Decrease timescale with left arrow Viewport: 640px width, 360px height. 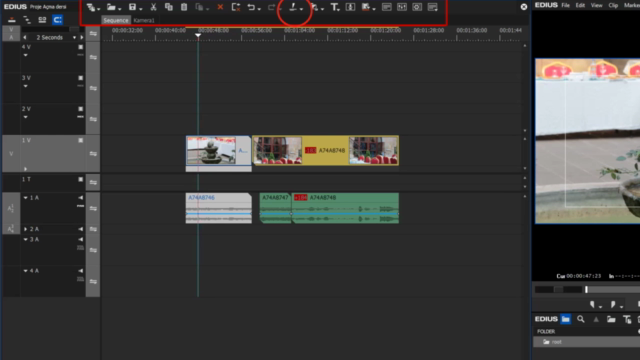coord(25,38)
